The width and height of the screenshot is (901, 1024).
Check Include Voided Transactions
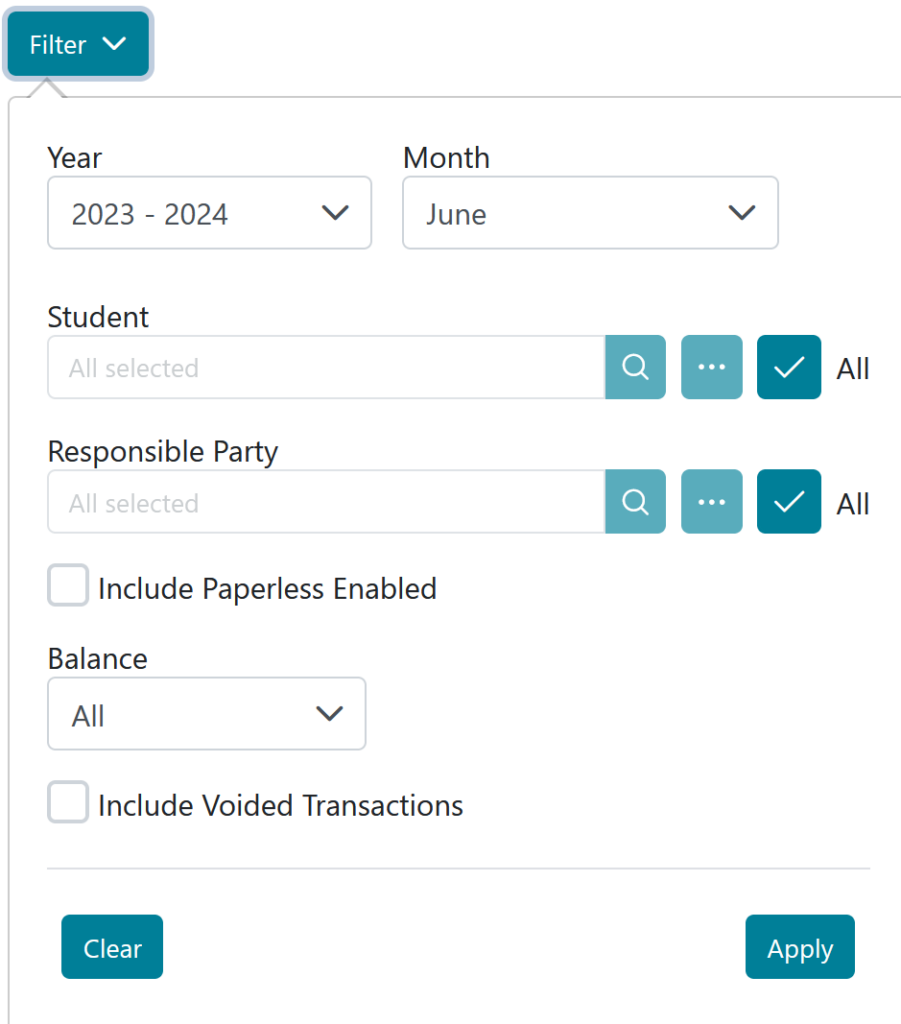click(66, 803)
